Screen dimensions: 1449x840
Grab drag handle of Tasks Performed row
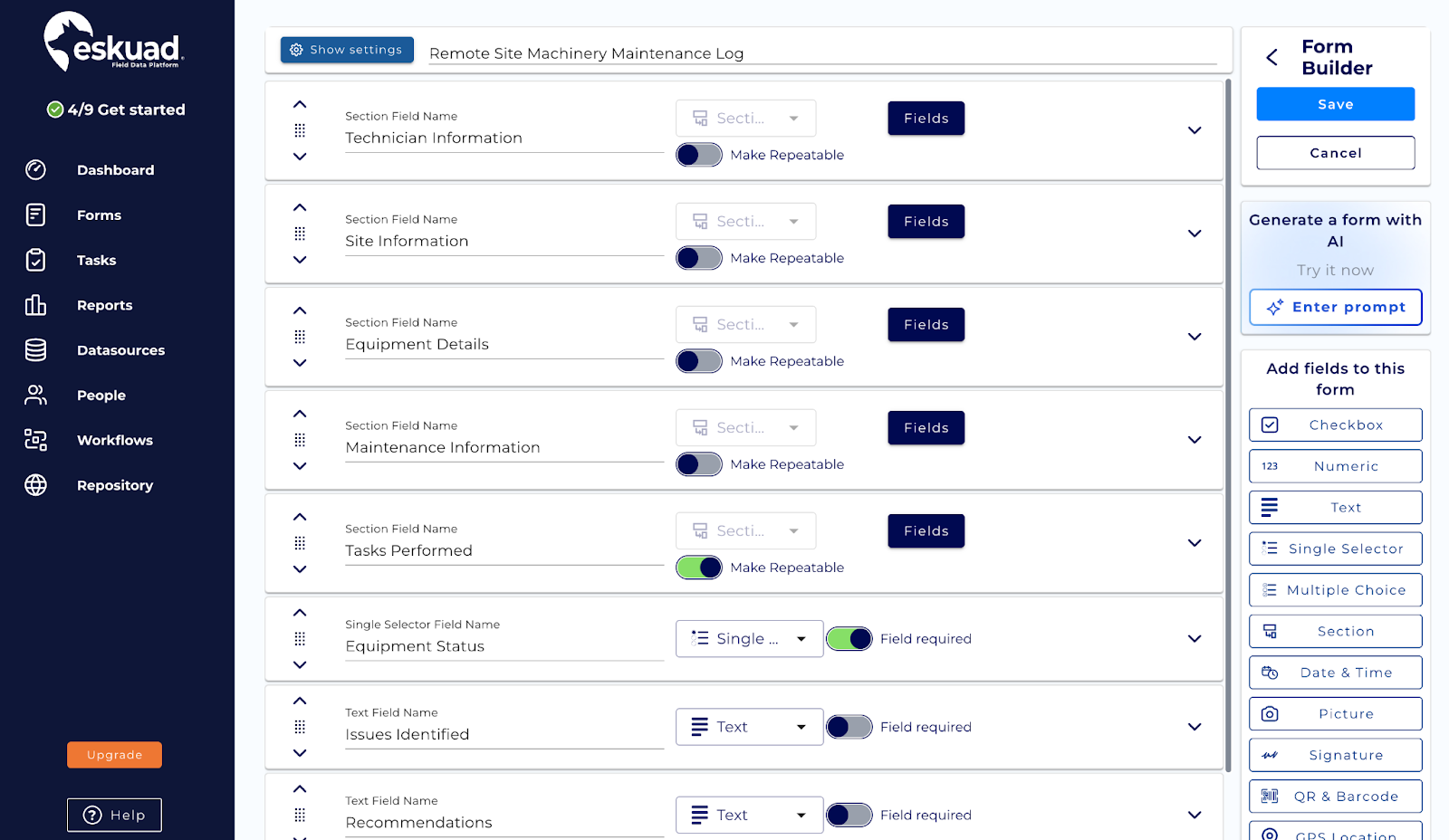coord(300,543)
